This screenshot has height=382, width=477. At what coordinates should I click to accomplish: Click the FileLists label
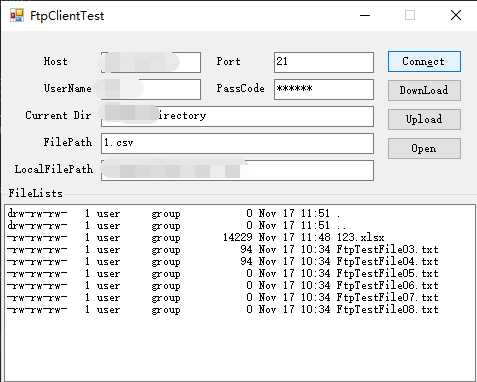point(36,193)
